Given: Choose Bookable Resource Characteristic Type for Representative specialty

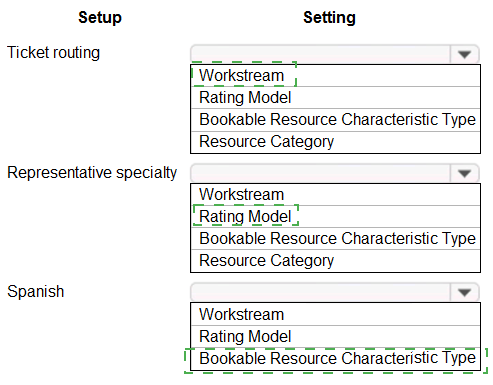Looking at the screenshot, I should click(x=335, y=239).
